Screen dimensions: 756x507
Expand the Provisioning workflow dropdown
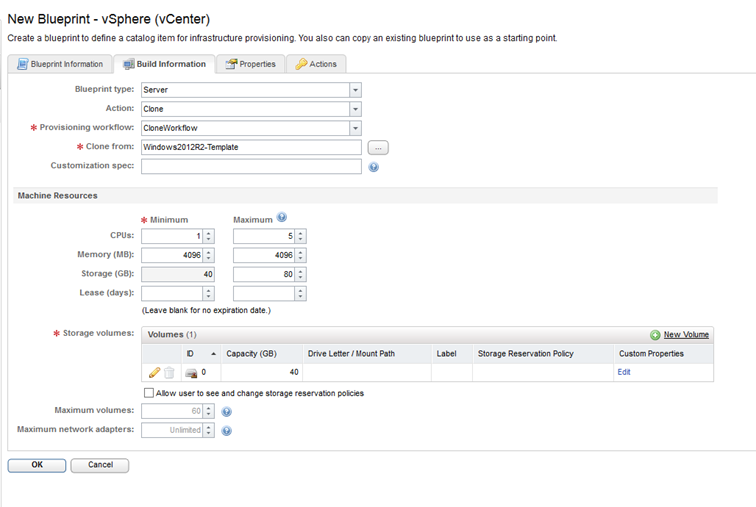pos(355,128)
